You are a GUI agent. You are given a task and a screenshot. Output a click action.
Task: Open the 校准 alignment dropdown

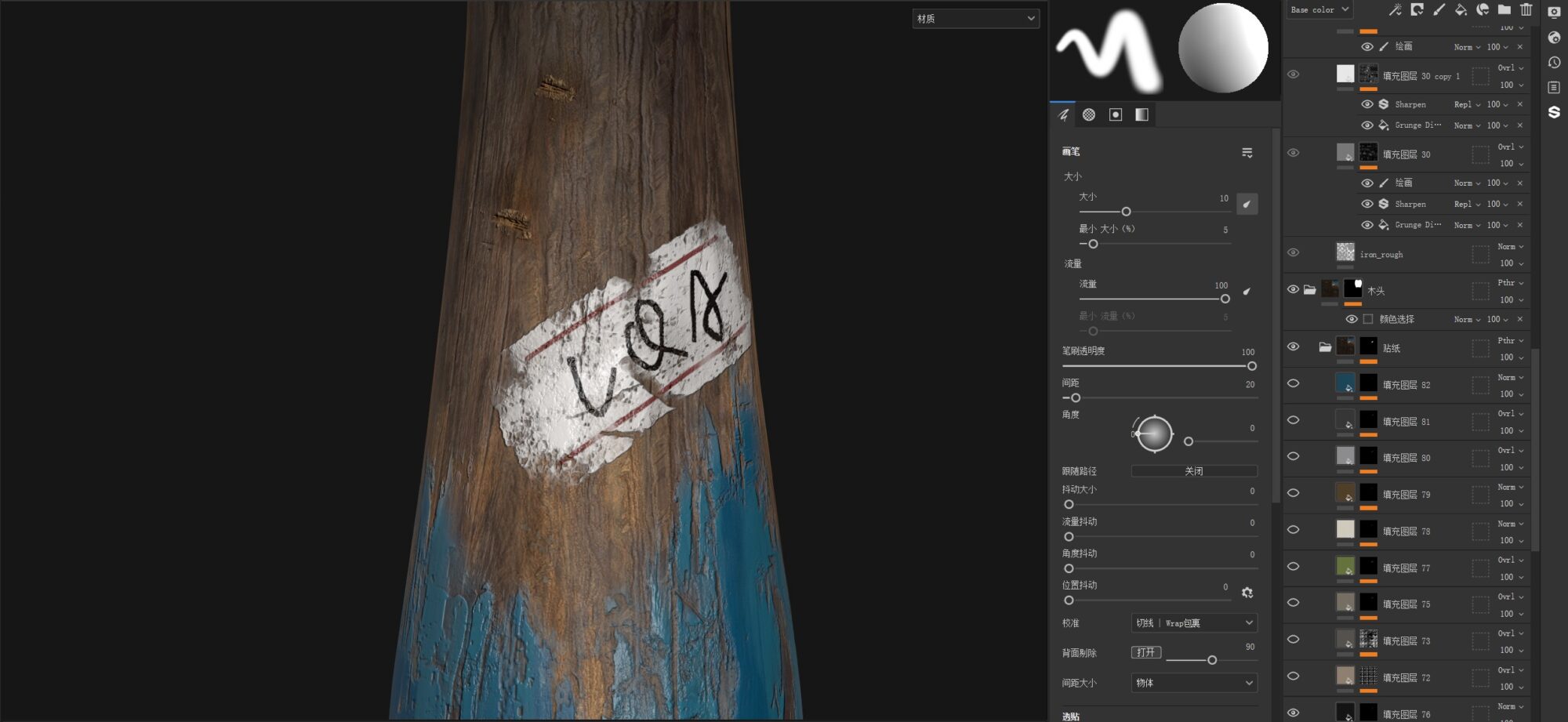click(1194, 623)
